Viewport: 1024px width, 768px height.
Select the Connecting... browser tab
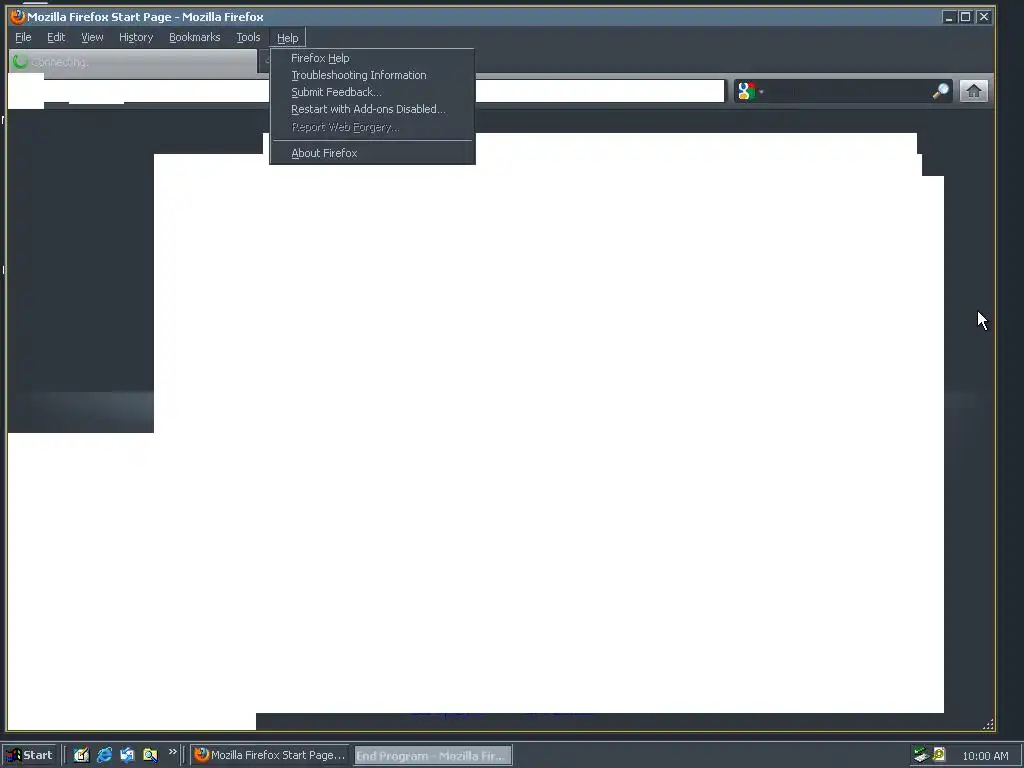pyautogui.click(x=133, y=61)
